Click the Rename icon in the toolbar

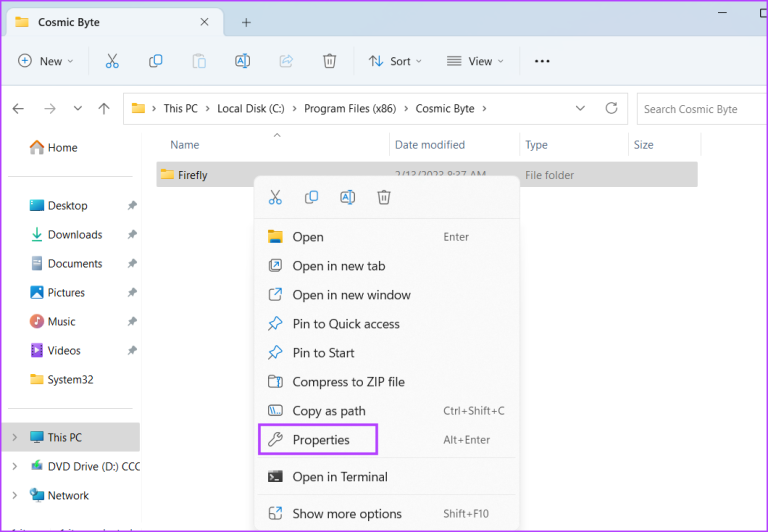pyautogui.click(x=241, y=61)
